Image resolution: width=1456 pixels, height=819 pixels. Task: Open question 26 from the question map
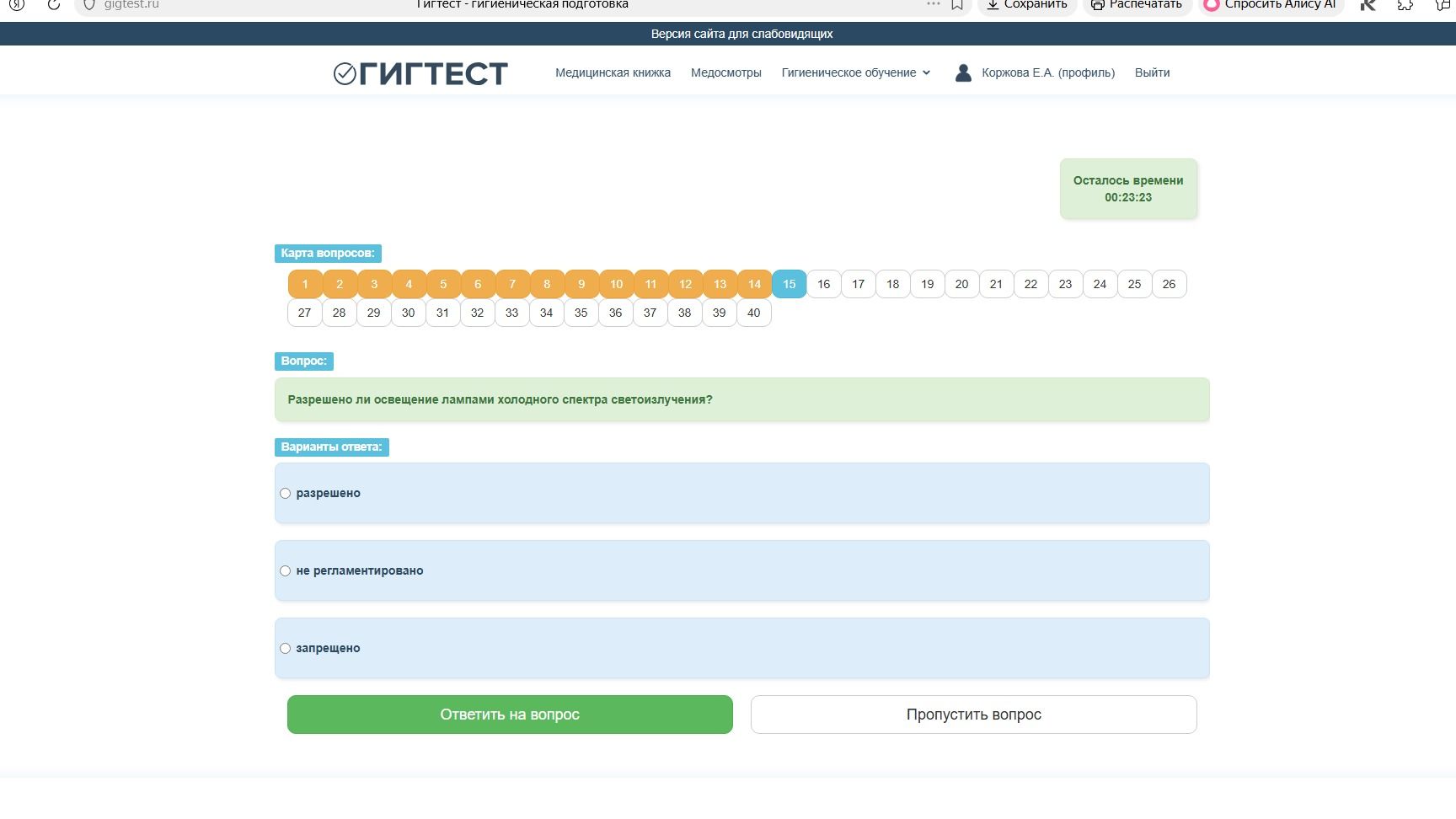tap(1169, 284)
